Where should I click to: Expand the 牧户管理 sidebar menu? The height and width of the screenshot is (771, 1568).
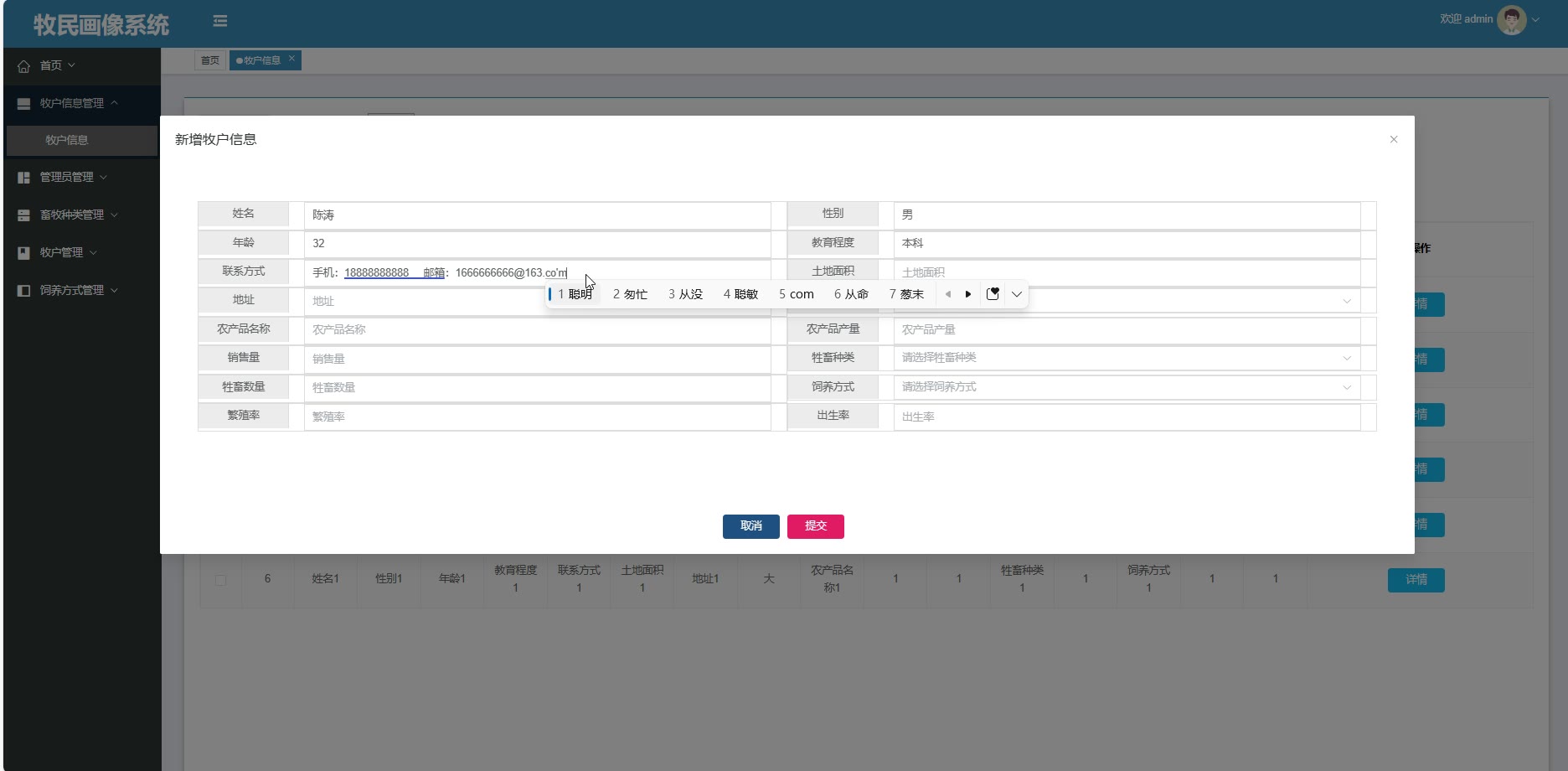coord(81,252)
